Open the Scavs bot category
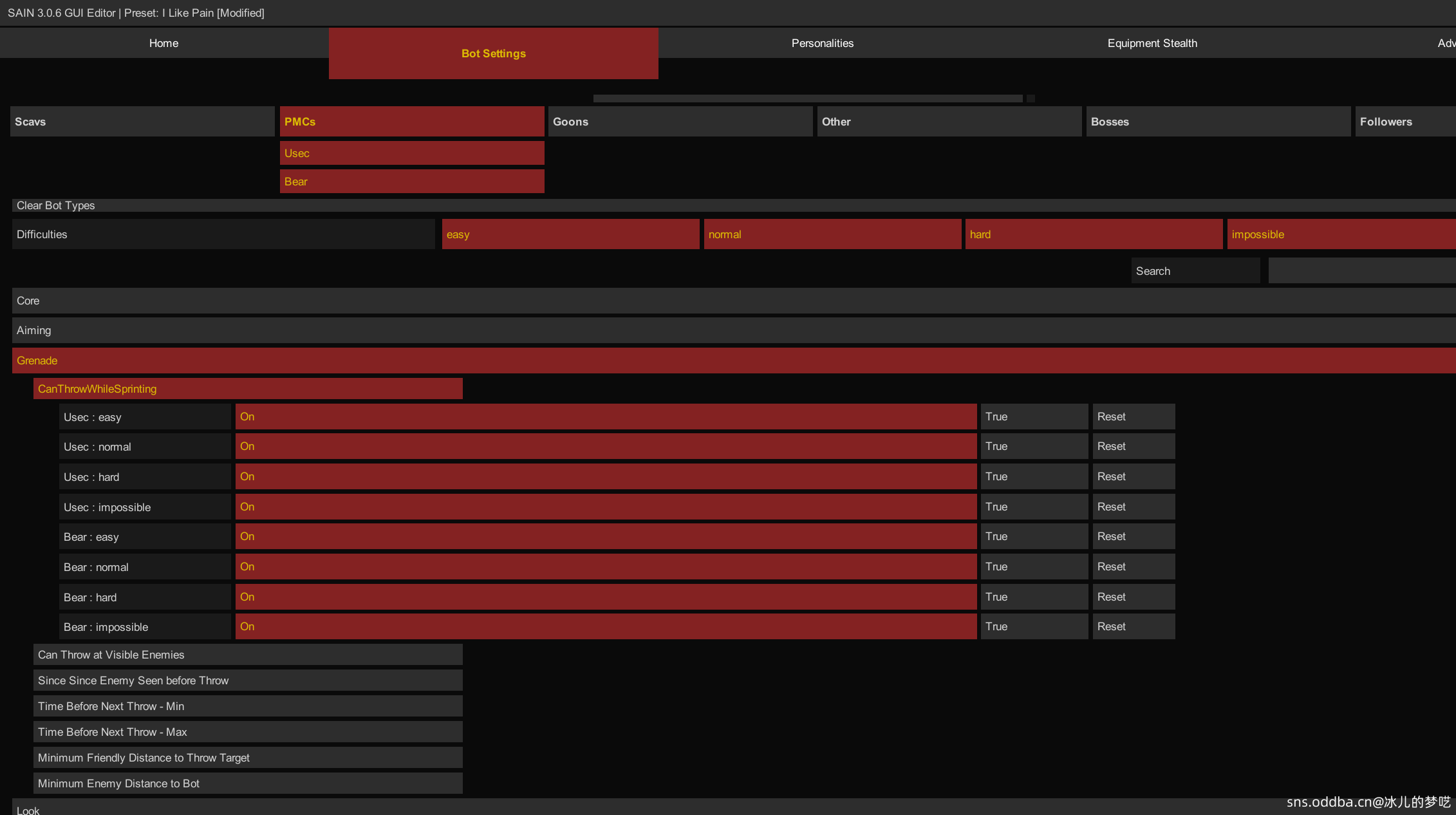The width and height of the screenshot is (1456, 815). (142, 122)
